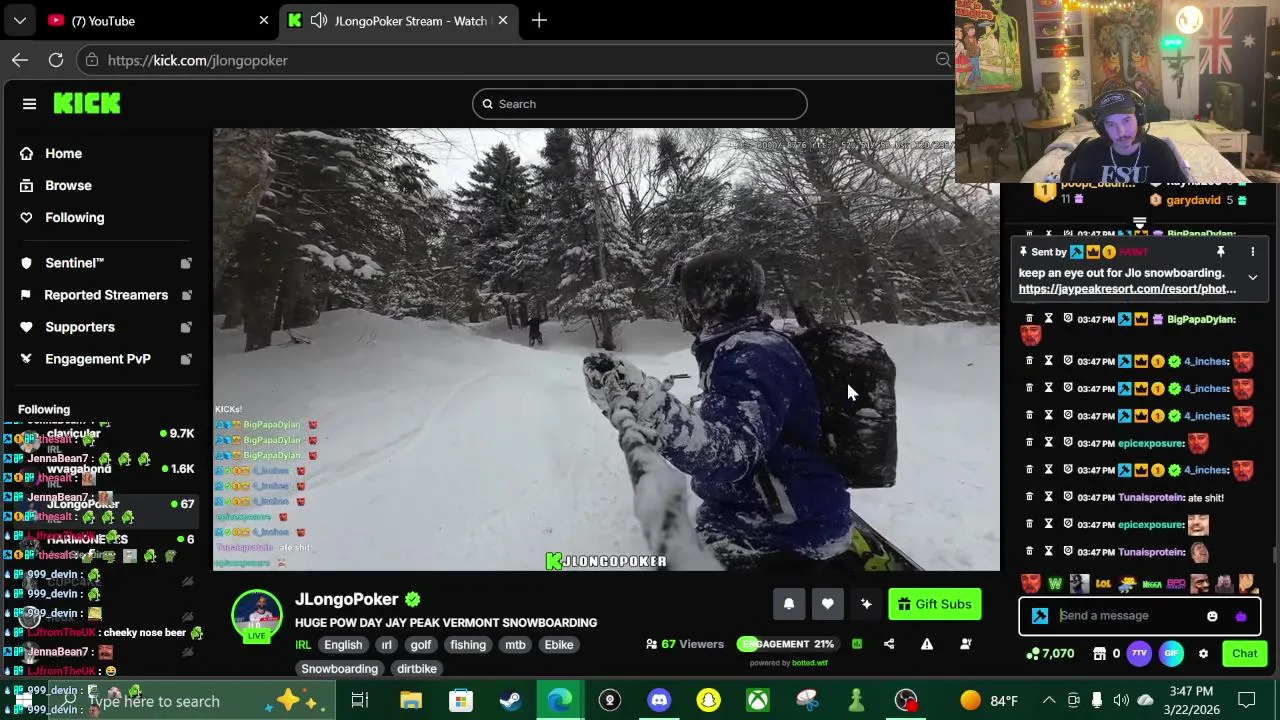Select the dirtbike tag
1280x720 pixels.
pos(417,669)
